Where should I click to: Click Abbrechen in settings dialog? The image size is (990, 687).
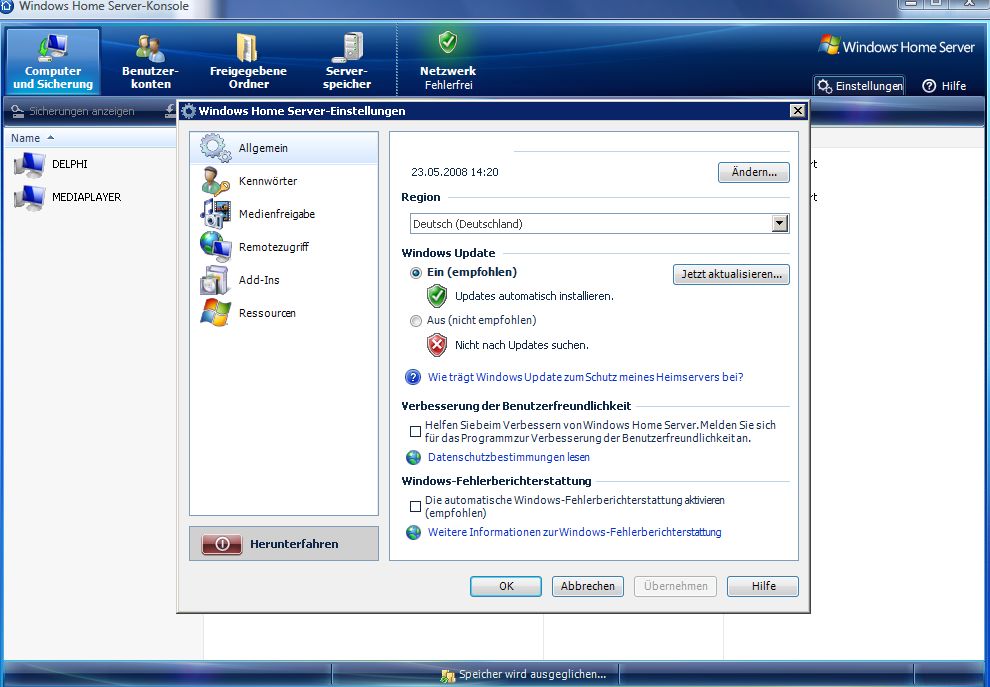pyautogui.click(x=588, y=586)
